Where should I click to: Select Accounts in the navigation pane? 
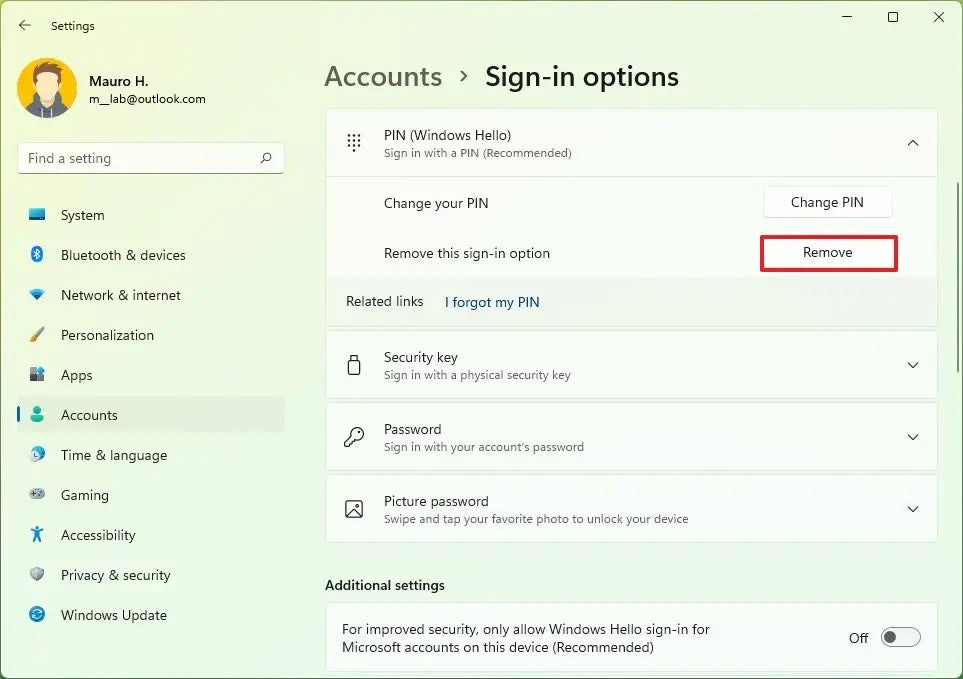point(89,415)
